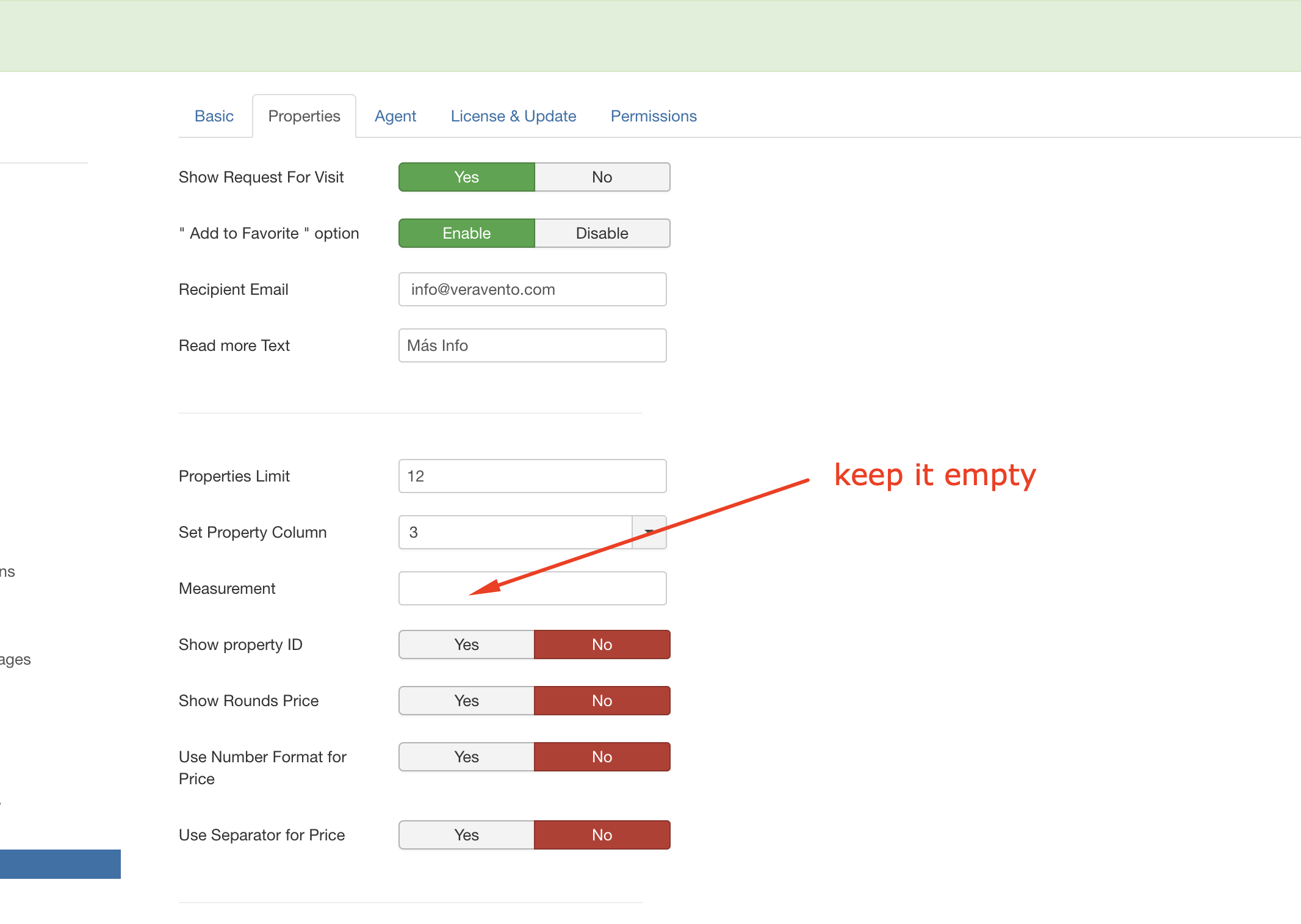Set Show Request For Visit to No

point(602,177)
